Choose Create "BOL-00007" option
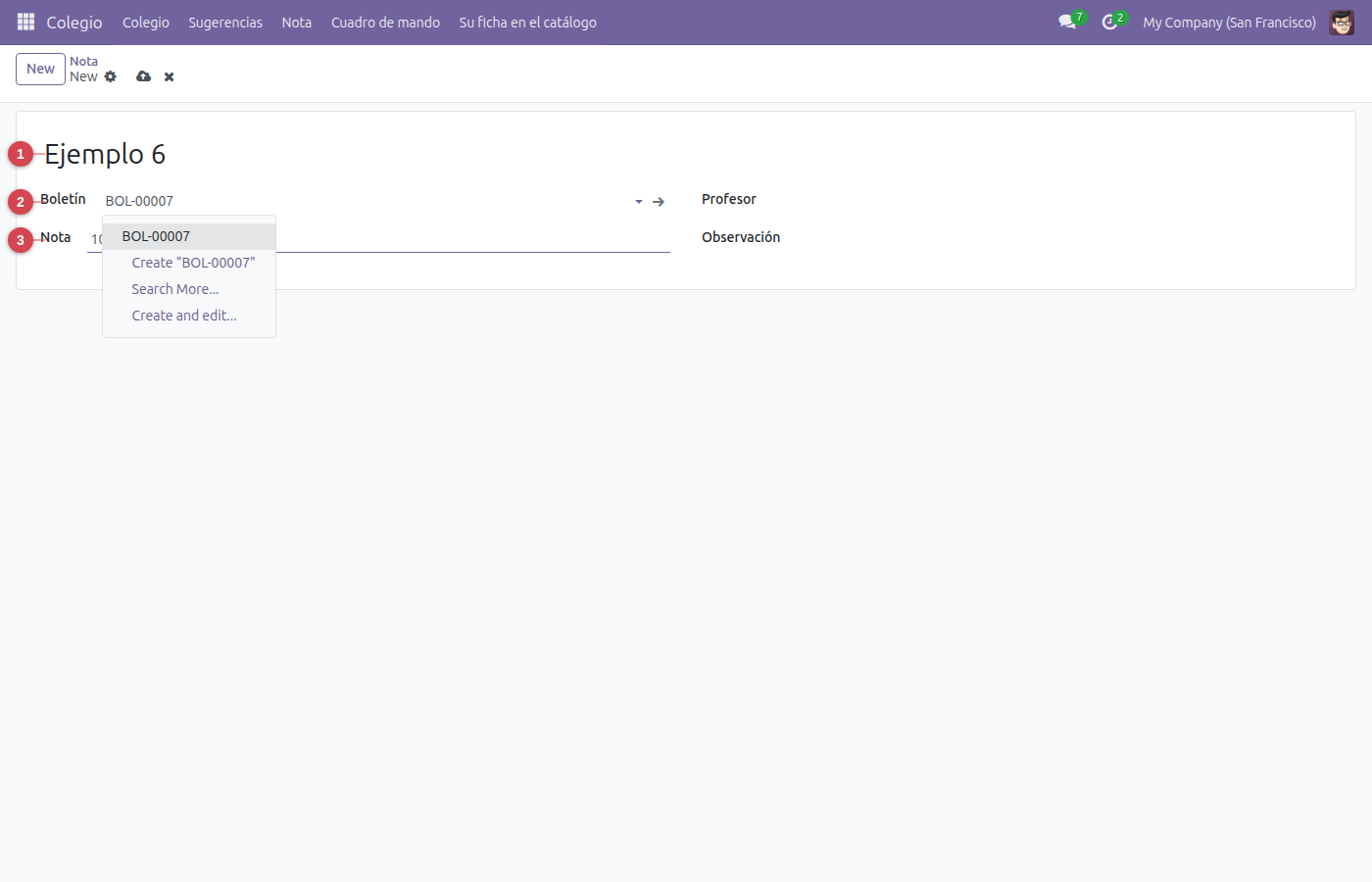Image resolution: width=1372 pixels, height=882 pixels. click(x=189, y=263)
